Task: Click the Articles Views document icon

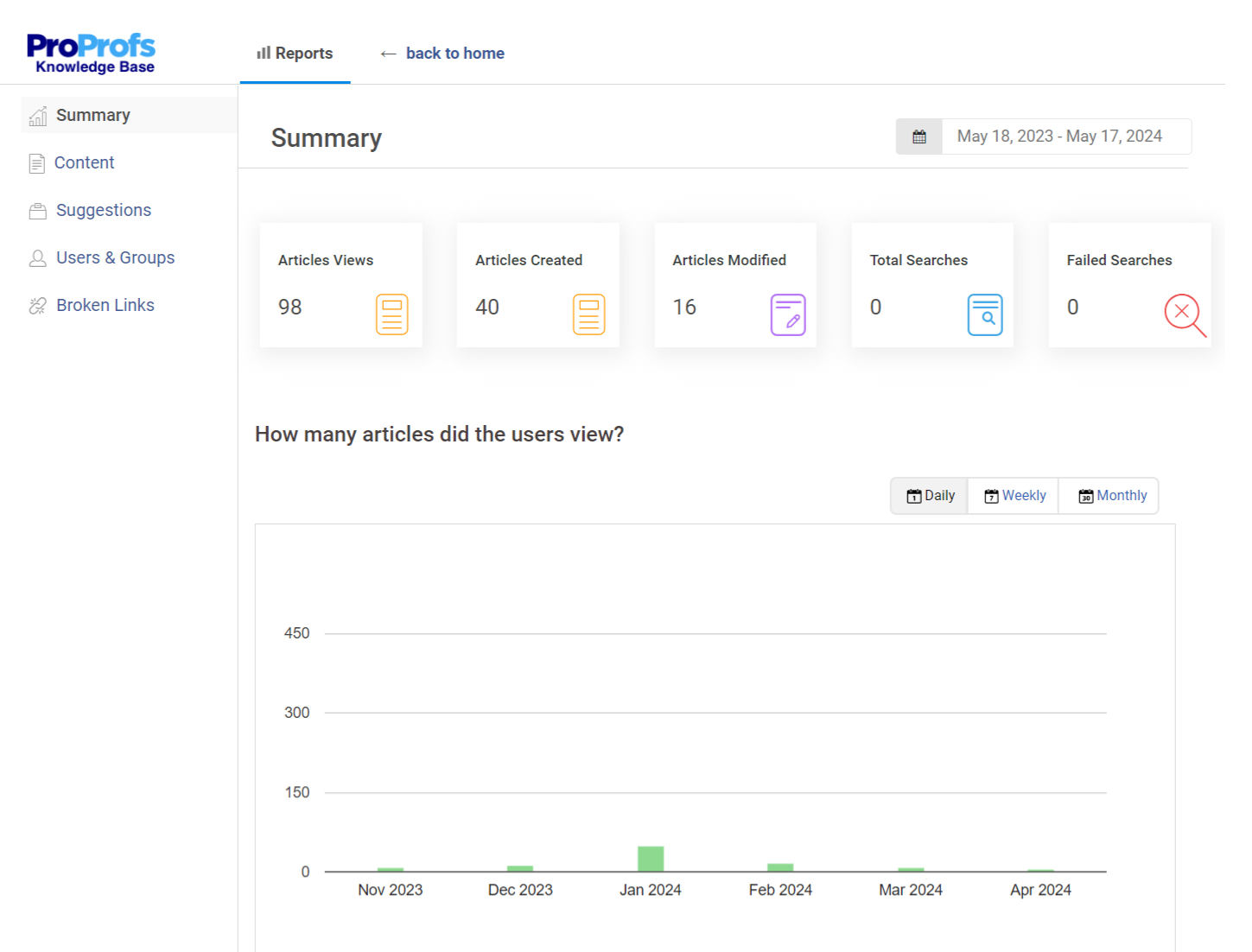Action: [x=391, y=314]
